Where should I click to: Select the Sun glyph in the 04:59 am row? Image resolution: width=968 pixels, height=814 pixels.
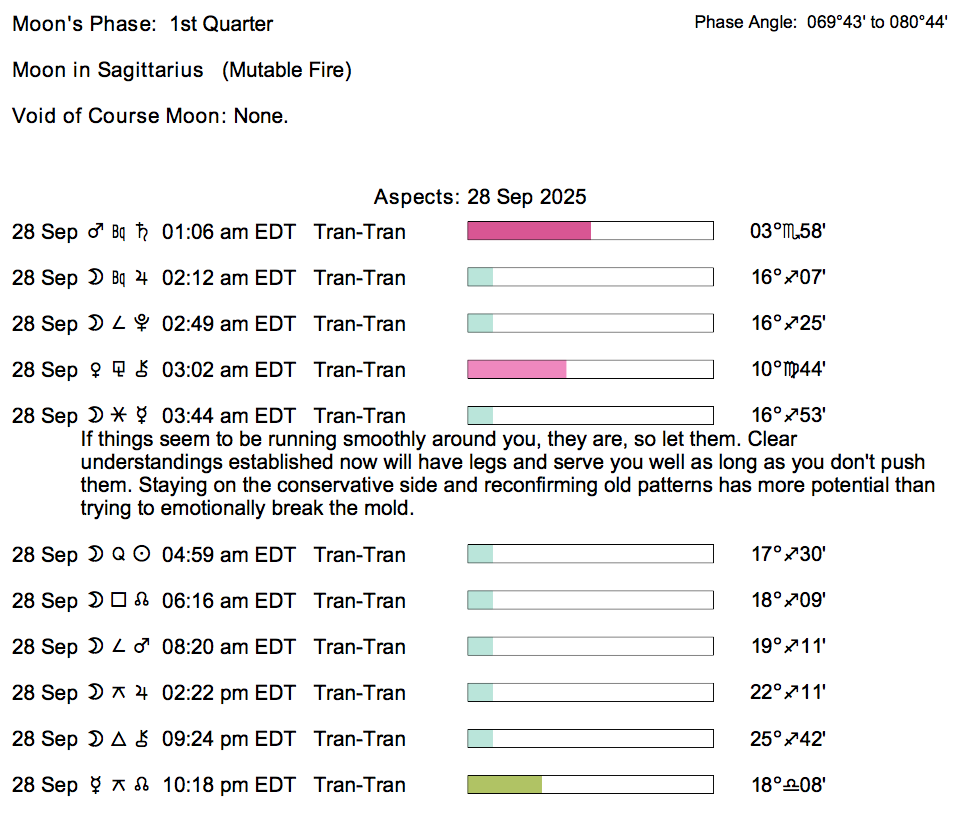point(142,555)
